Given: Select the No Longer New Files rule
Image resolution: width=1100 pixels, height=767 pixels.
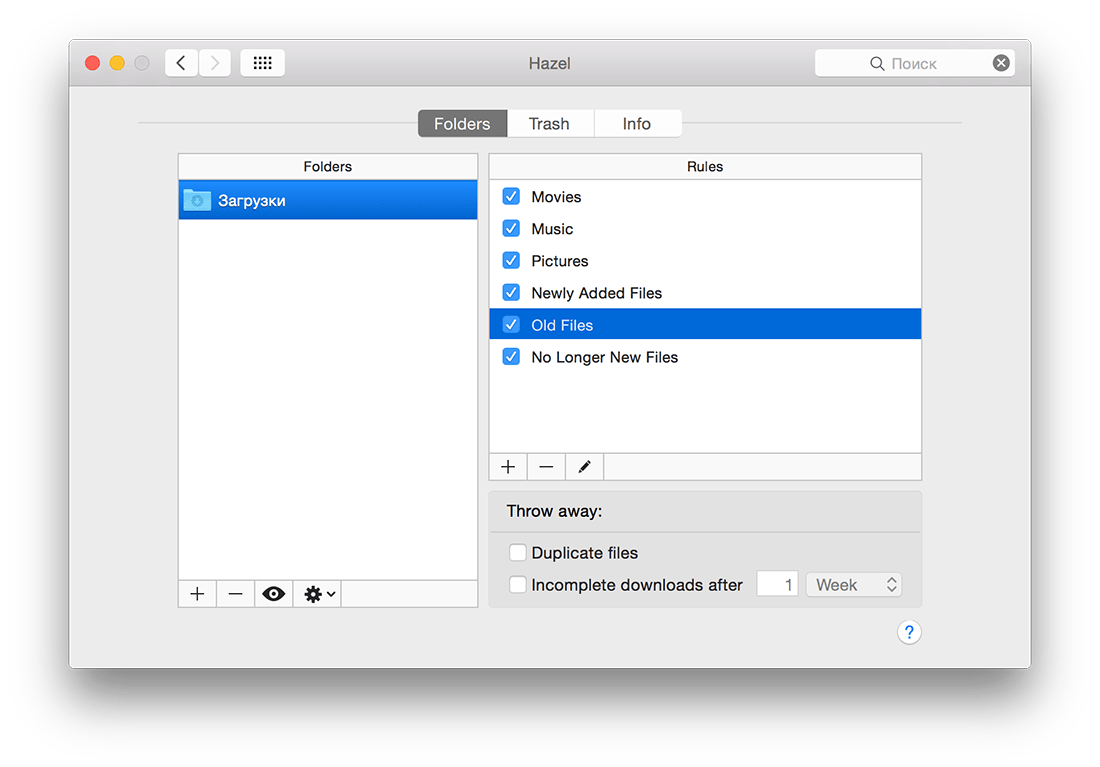Looking at the screenshot, I should click(x=705, y=357).
